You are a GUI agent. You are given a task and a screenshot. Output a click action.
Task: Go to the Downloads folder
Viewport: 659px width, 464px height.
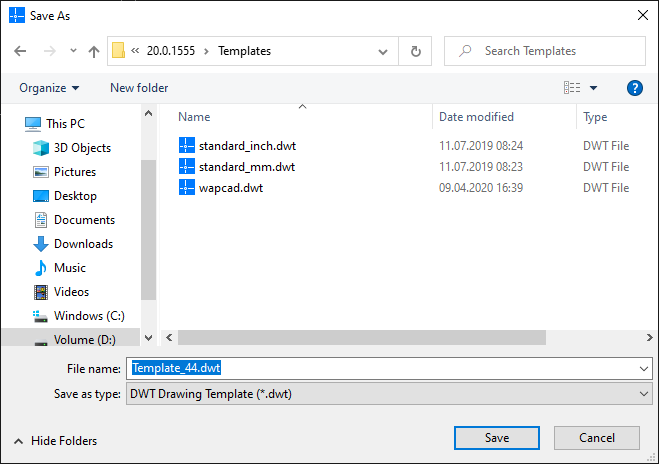[x=83, y=244]
